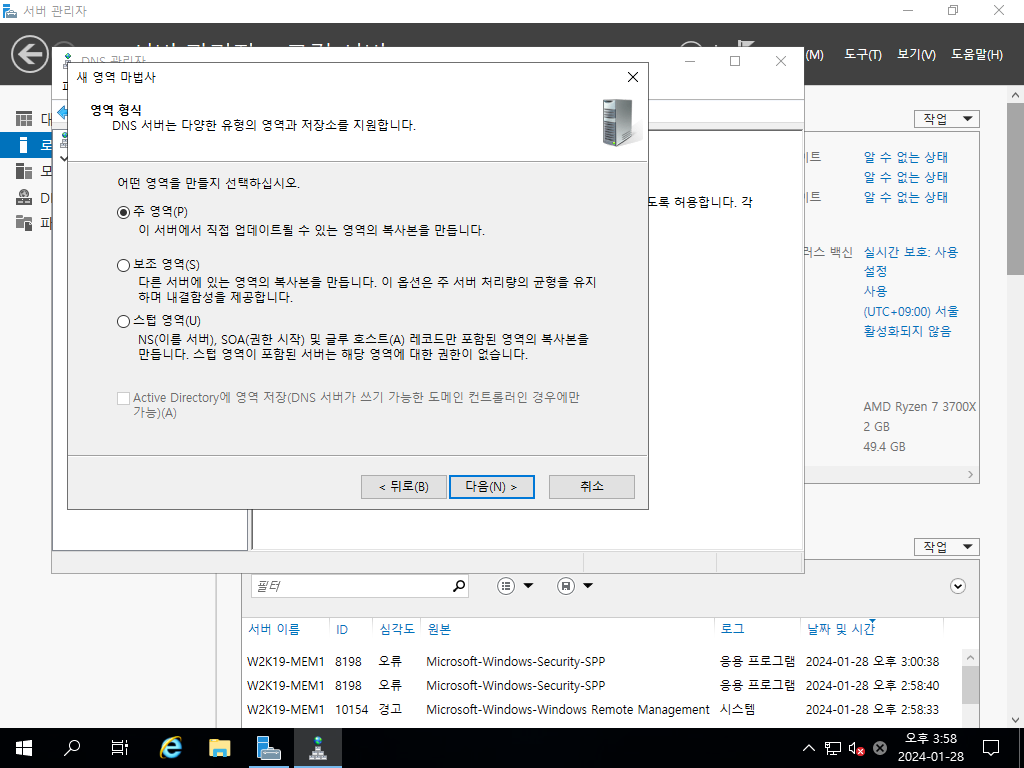Open the list criteria icon dropdown

tap(515, 586)
